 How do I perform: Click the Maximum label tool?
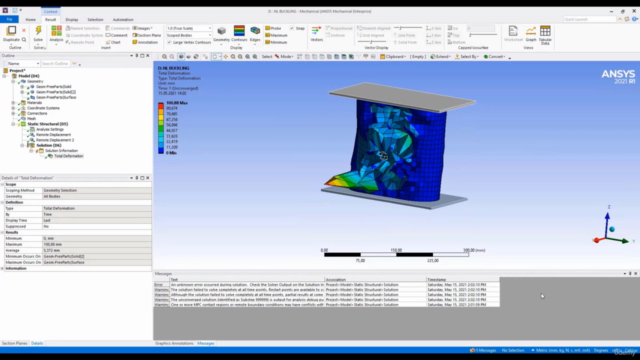[276, 35]
